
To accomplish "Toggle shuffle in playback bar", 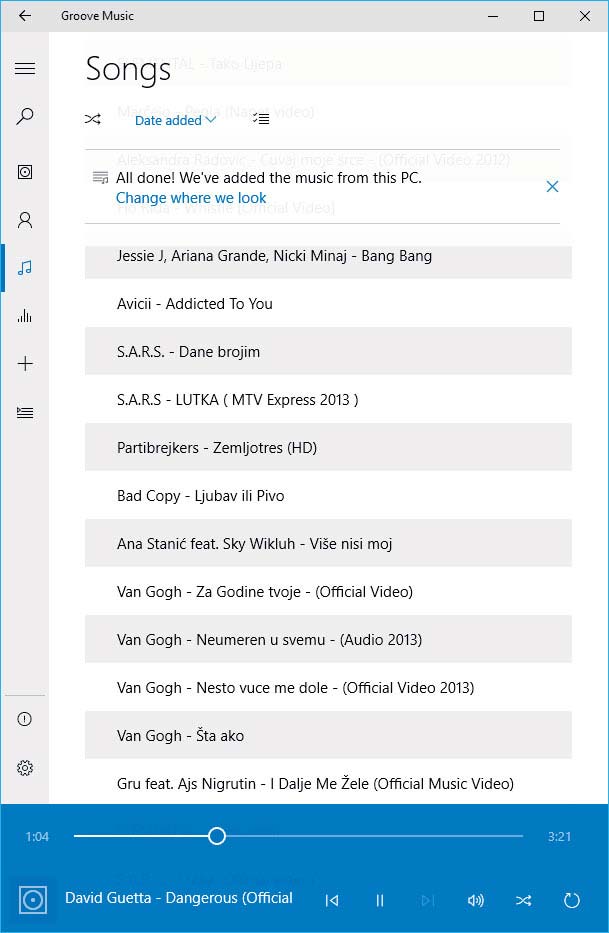I will tap(523, 900).
